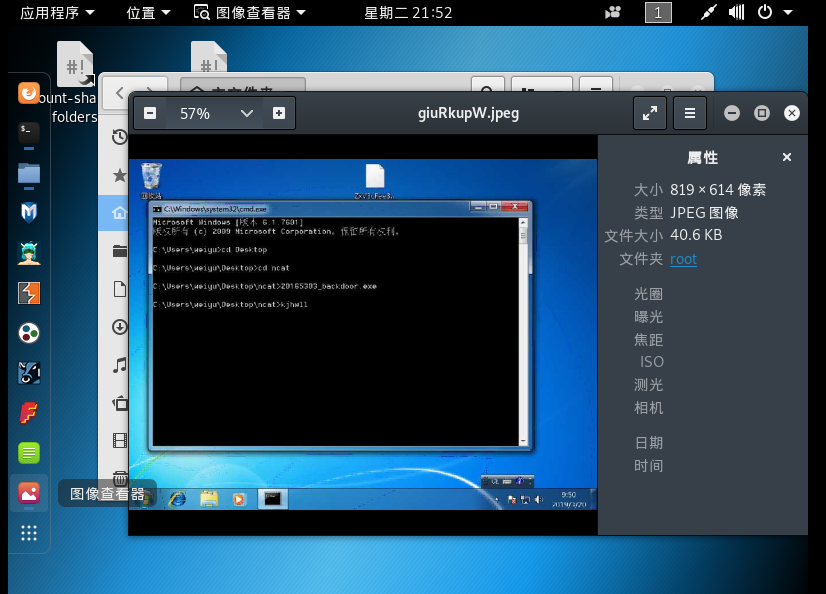Open Music in file manager sidebar

pos(120,365)
